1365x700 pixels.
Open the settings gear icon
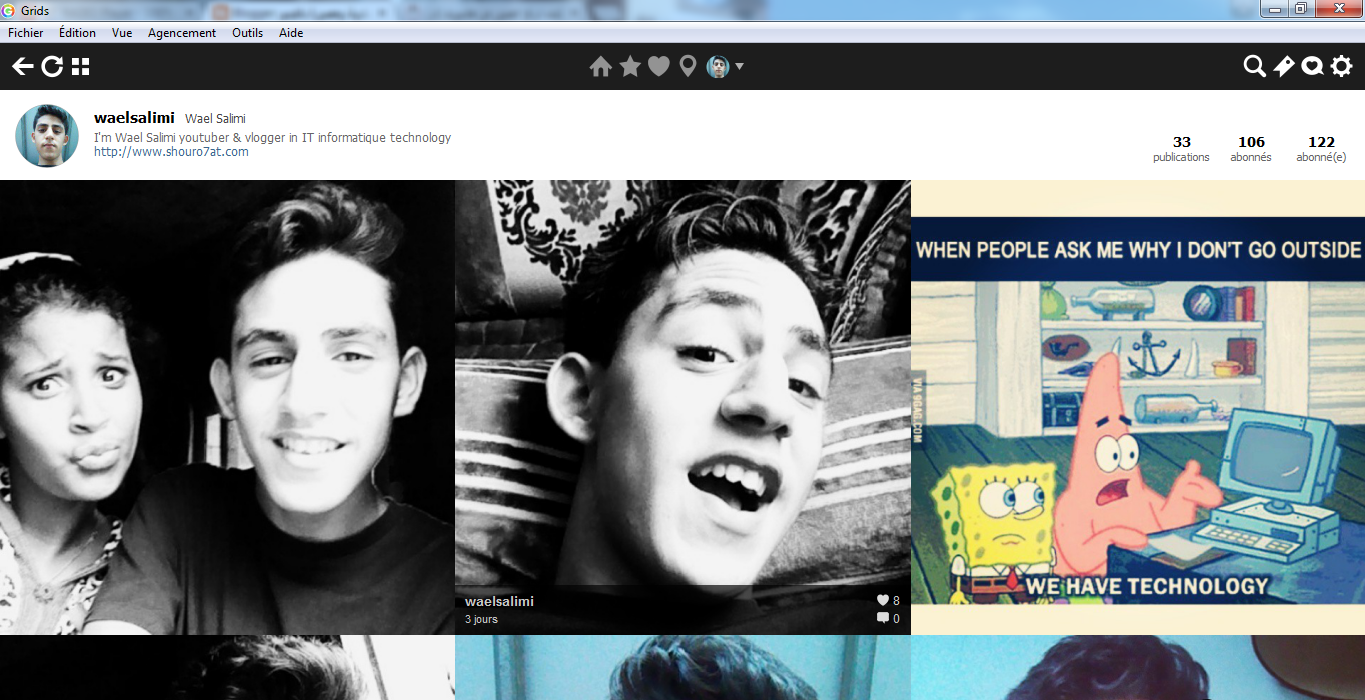coord(1342,67)
